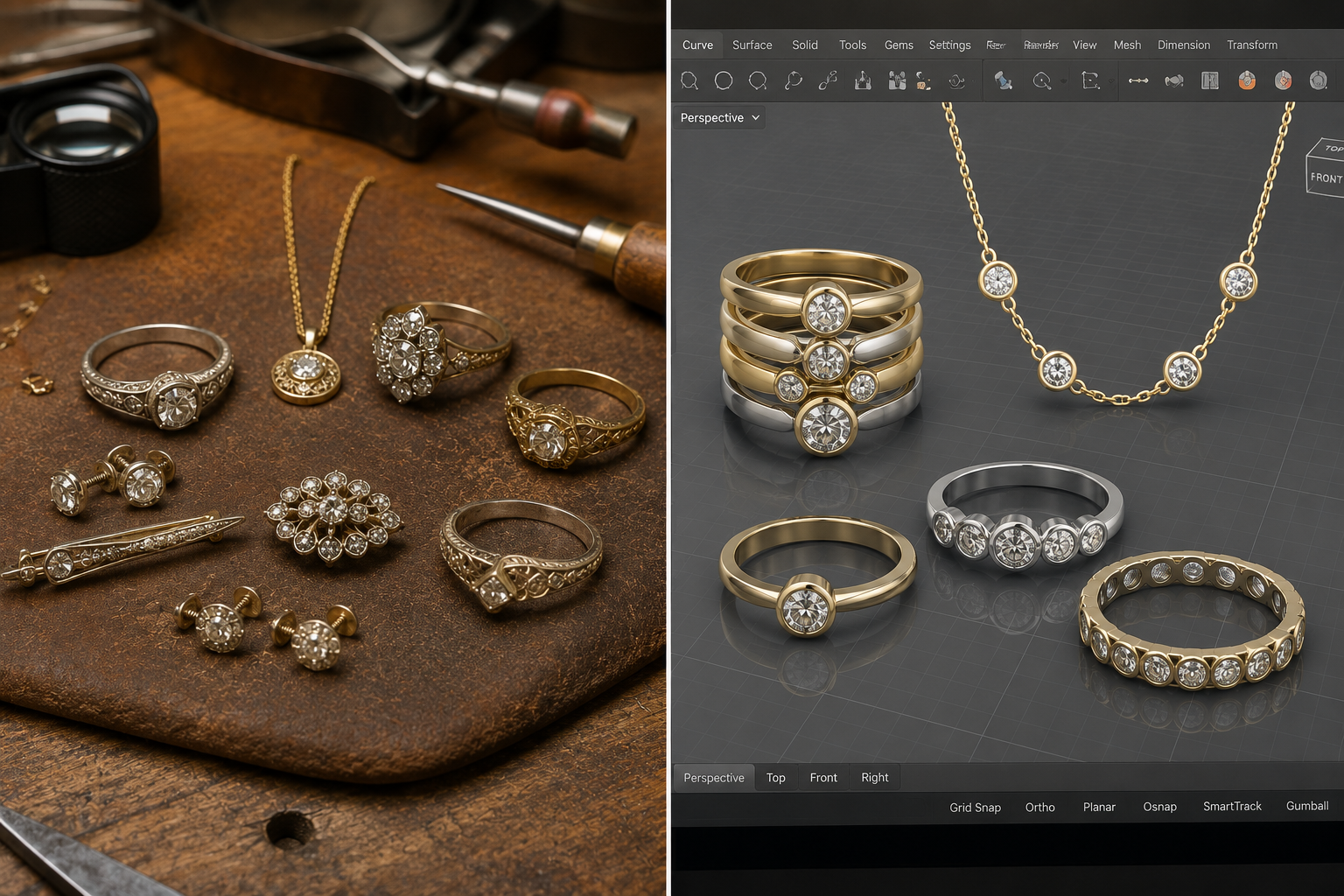The image size is (1344, 896).
Task: Open the View menu
Action: (x=1084, y=45)
